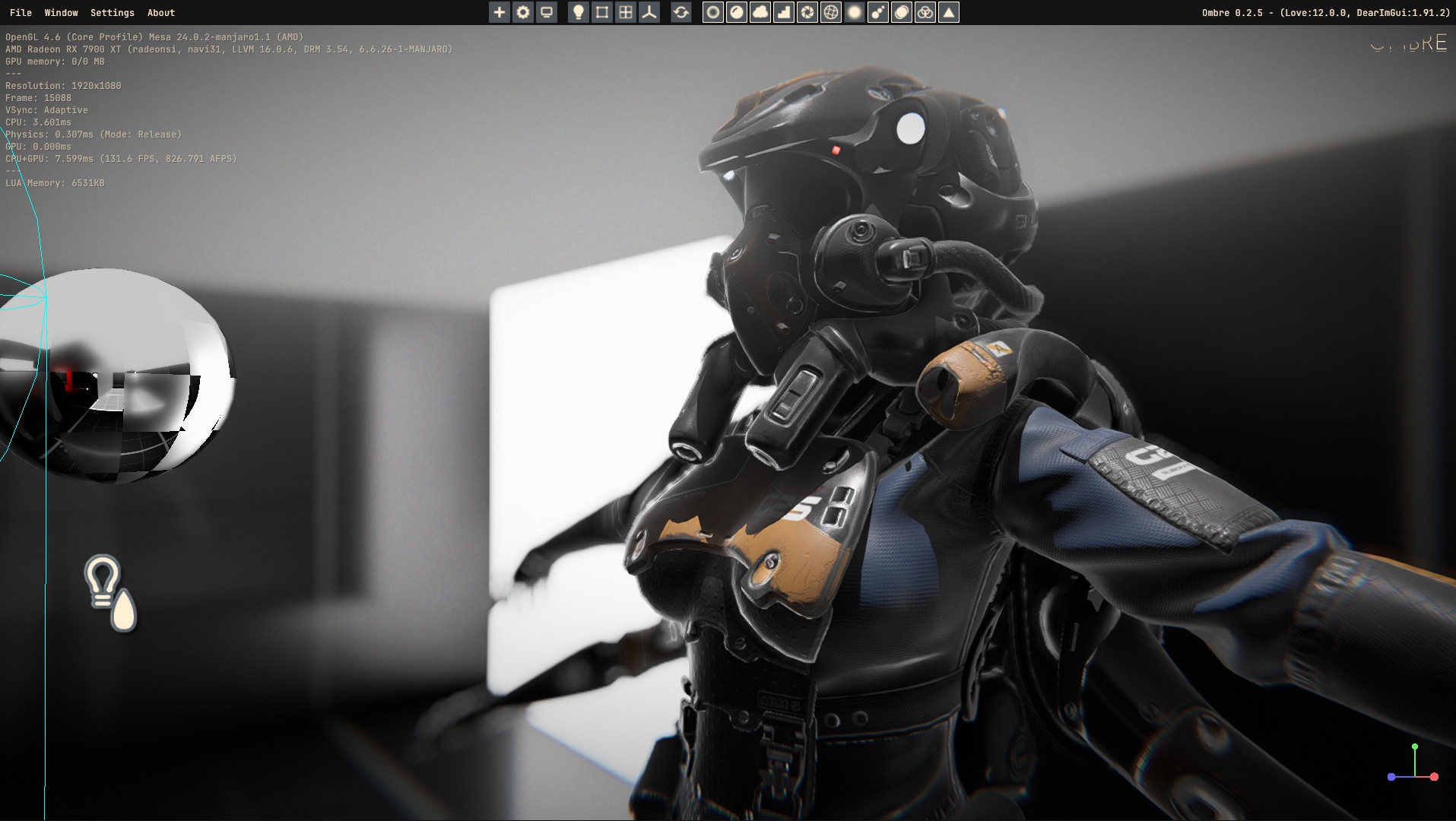Toggle the four-pane grid icon
1456x821 pixels.
pyautogui.click(x=626, y=12)
